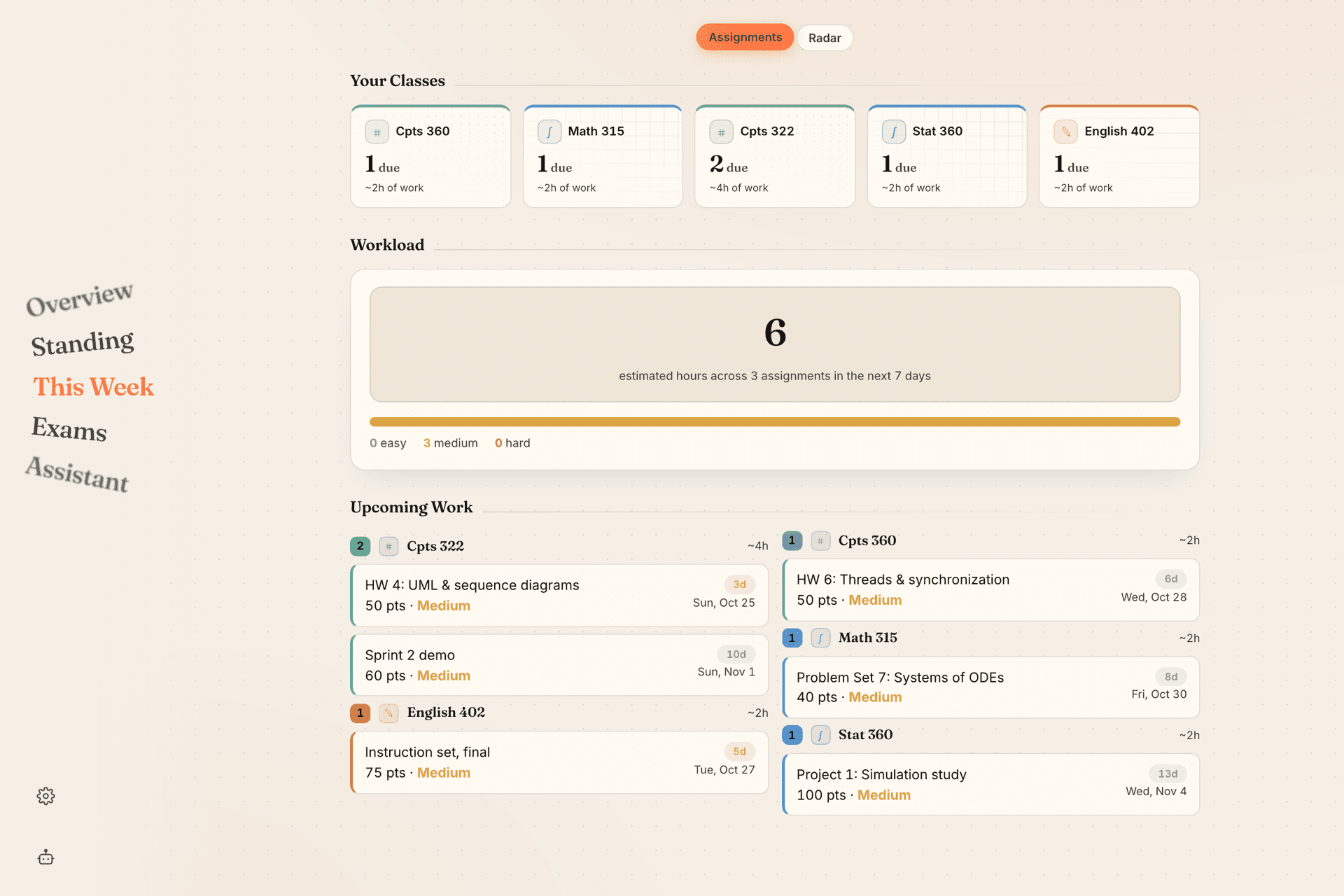Switch to the Radar tab

click(825, 38)
